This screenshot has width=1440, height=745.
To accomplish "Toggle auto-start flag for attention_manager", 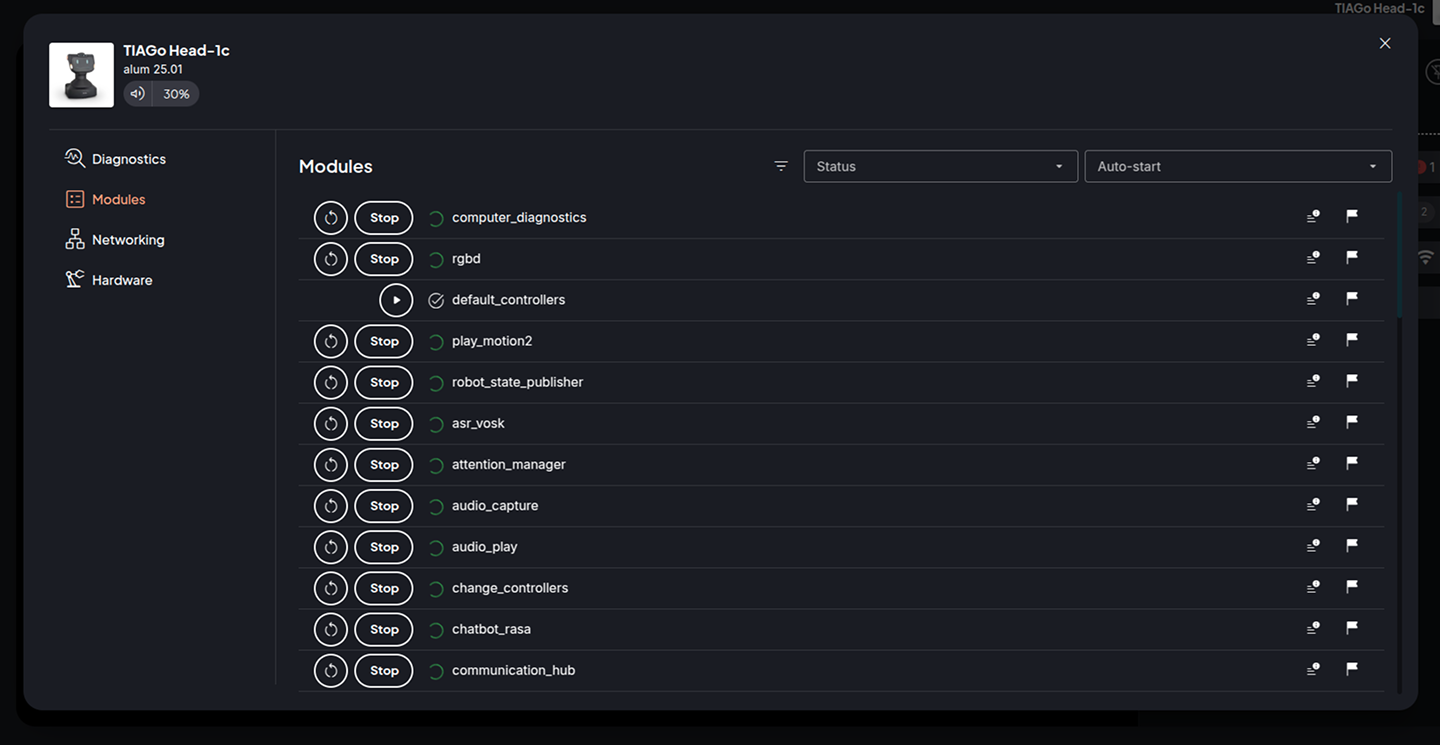I will 1352,463.
